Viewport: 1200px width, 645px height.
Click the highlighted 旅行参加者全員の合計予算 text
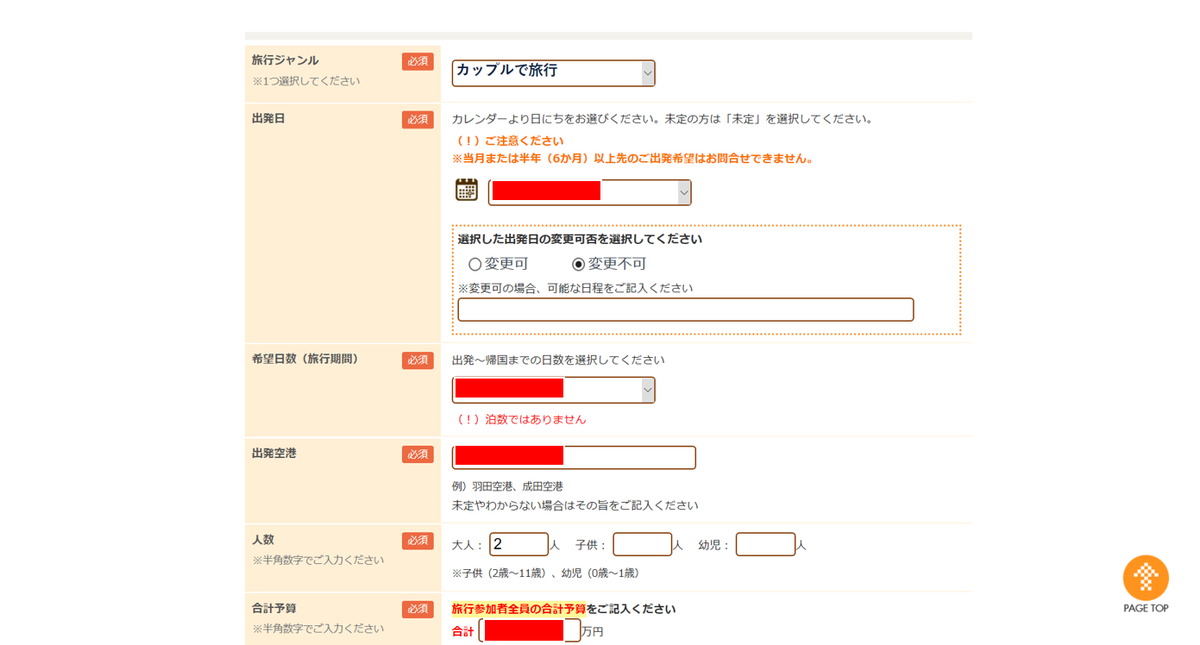[x=518, y=608]
